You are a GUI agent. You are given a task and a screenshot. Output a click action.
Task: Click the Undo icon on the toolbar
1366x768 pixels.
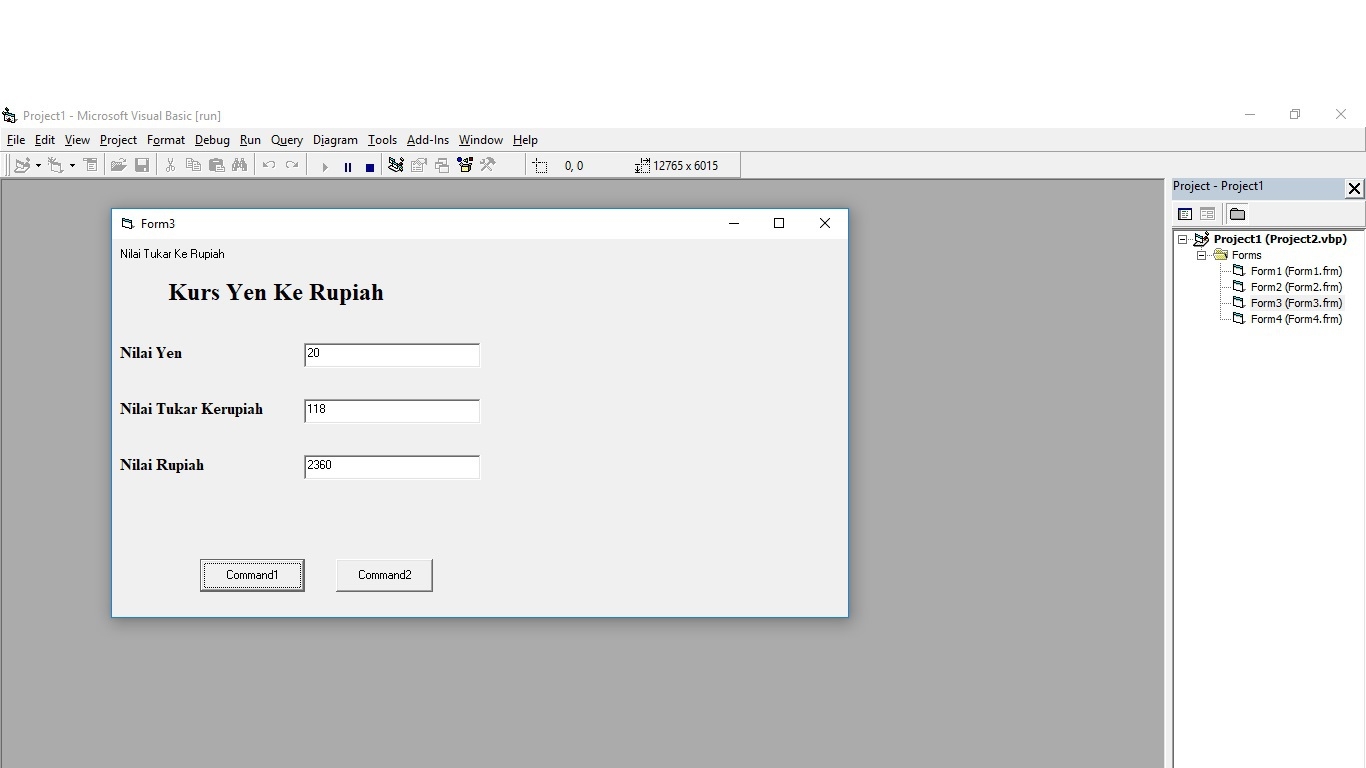[268, 165]
